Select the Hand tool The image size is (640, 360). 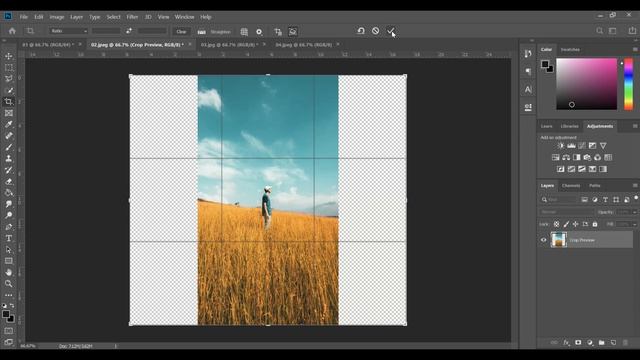[9, 272]
